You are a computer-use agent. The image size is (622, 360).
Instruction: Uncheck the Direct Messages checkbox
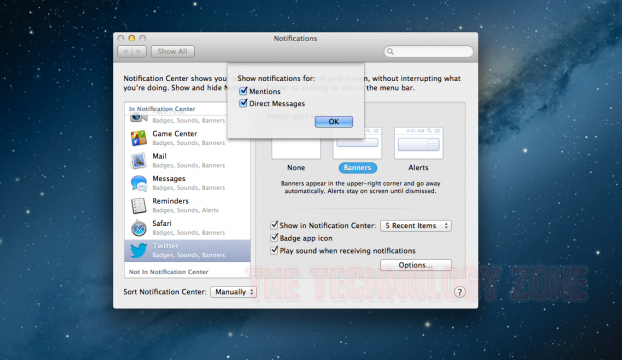pyautogui.click(x=244, y=103)
